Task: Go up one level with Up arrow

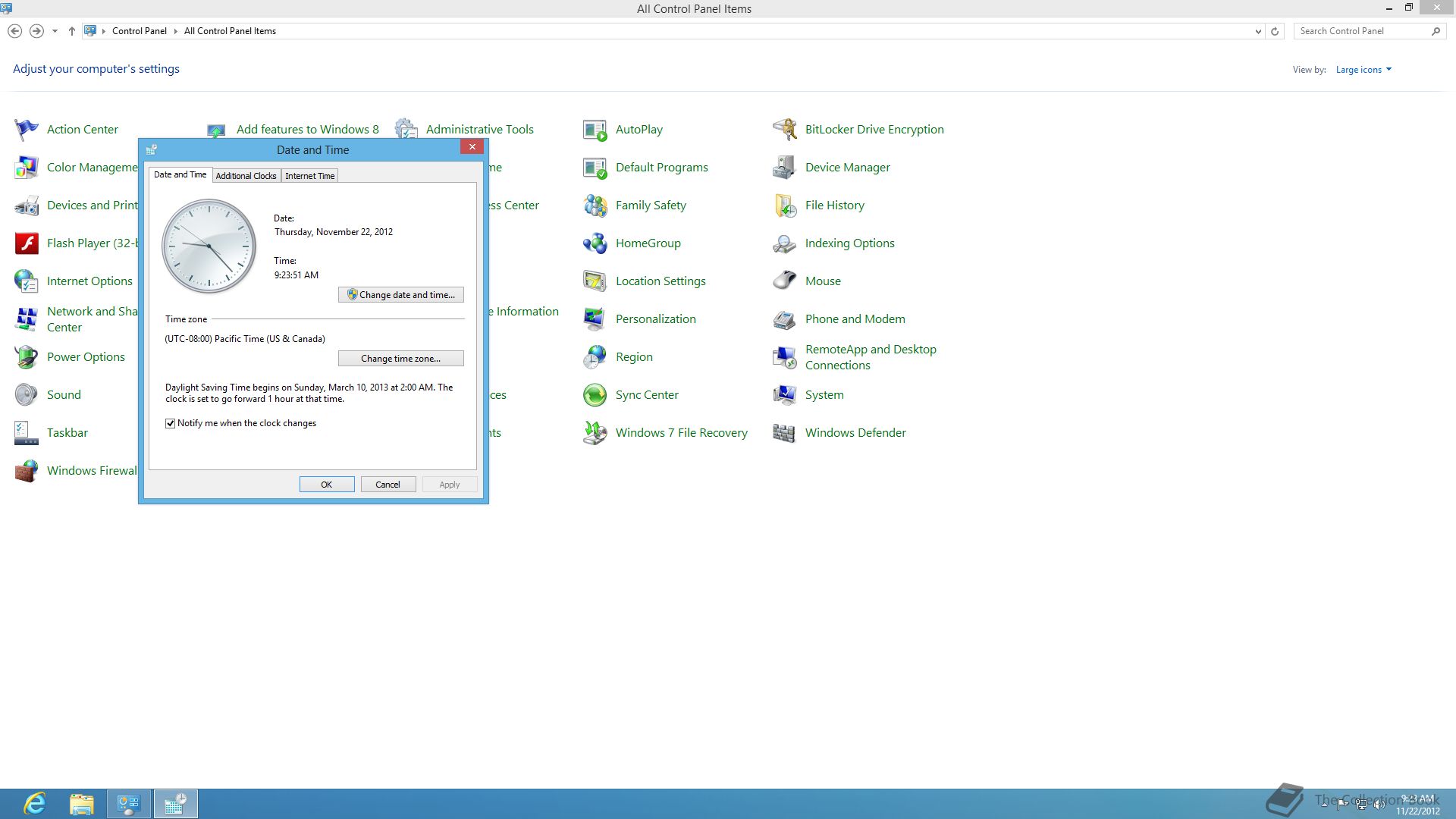Action: [71, 32]
